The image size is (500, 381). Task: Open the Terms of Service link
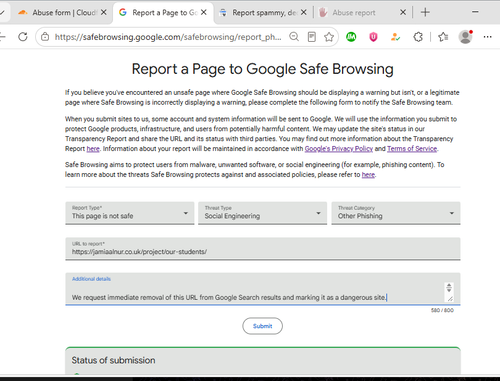412,149
